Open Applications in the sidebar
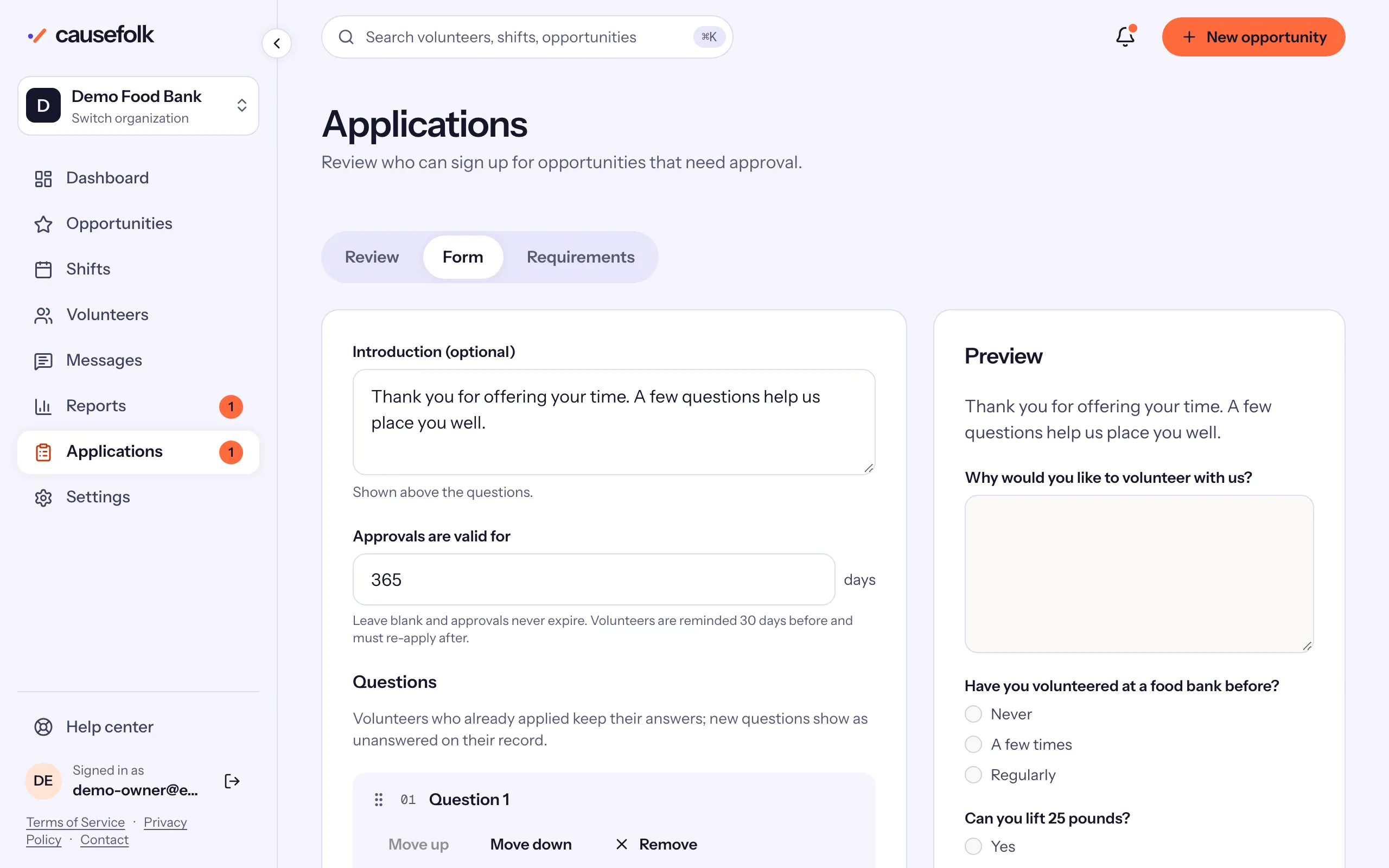 138,452
